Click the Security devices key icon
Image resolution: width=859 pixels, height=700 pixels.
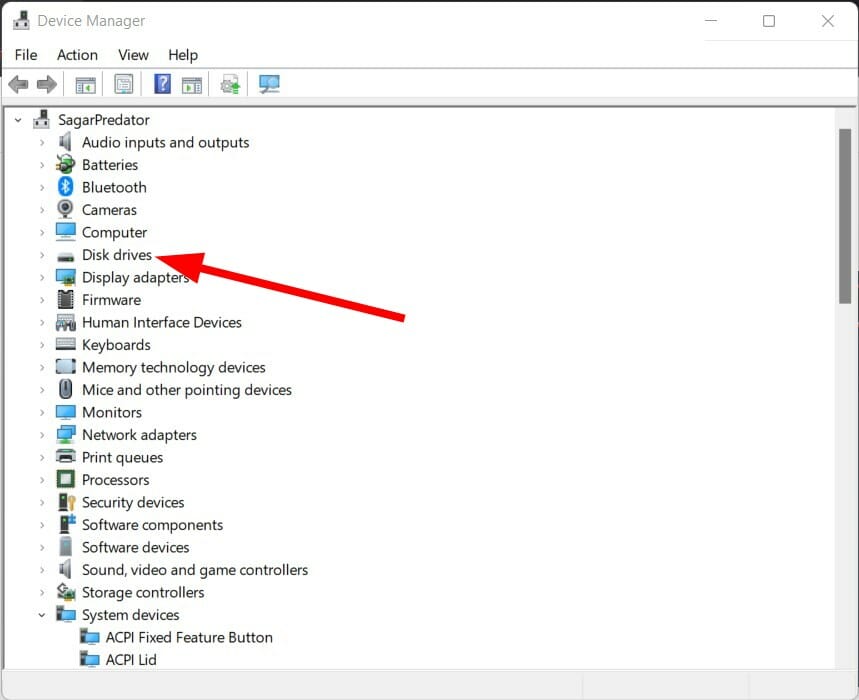coord(66,502)
